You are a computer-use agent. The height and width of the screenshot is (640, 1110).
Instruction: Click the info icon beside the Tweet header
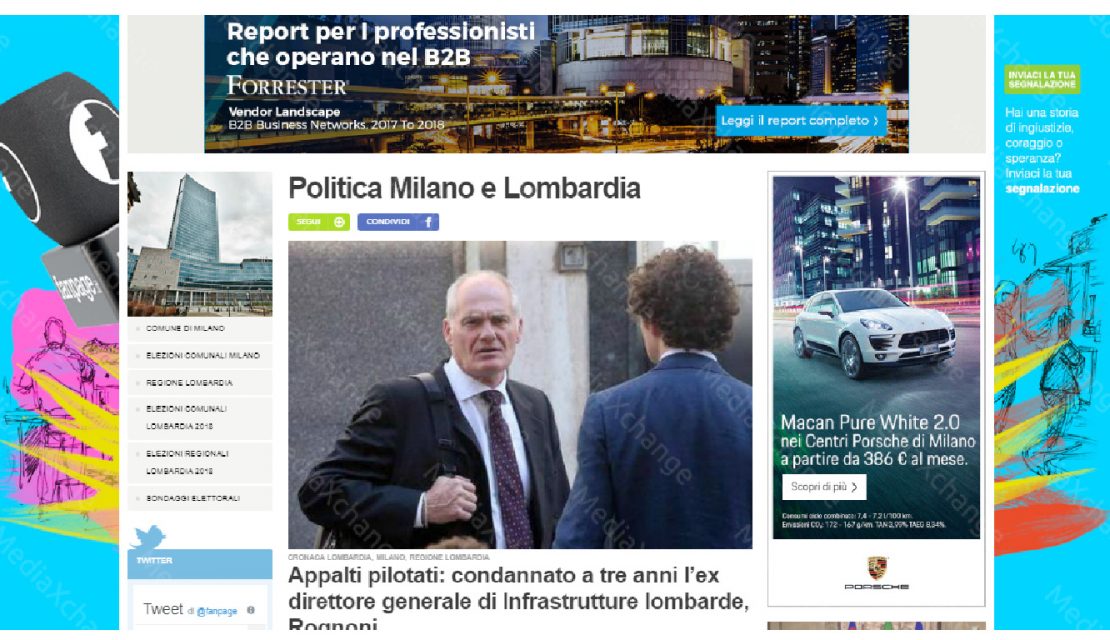pos(251,610)
